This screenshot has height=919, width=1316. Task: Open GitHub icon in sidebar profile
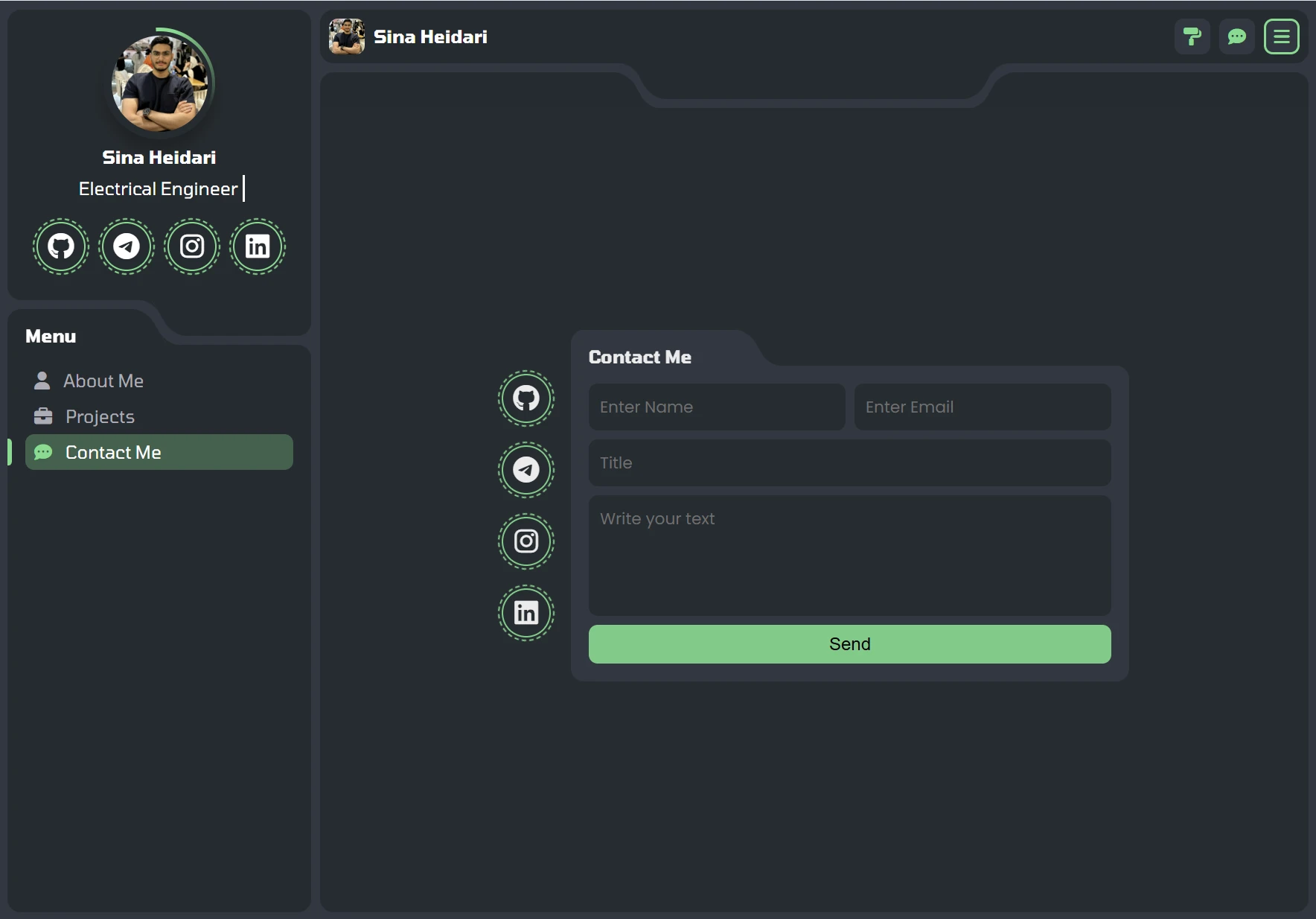click(61, 247)
